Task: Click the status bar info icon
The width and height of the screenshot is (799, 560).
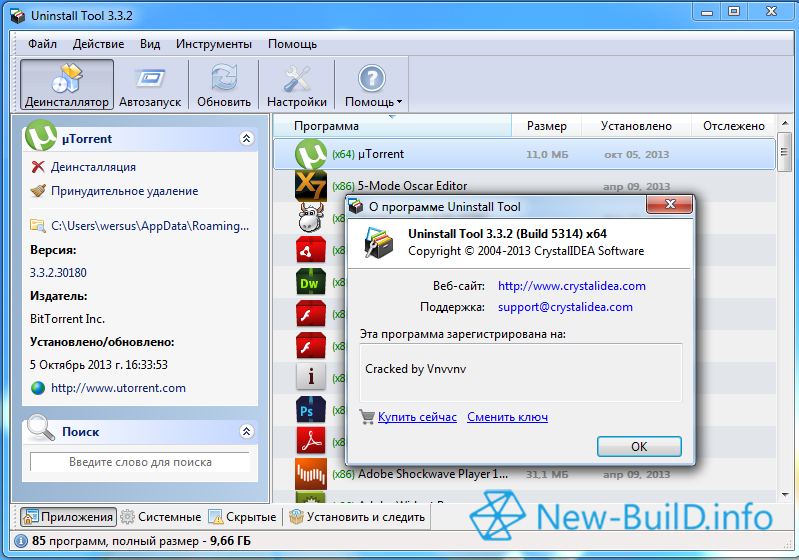Action: pos(21,541)
